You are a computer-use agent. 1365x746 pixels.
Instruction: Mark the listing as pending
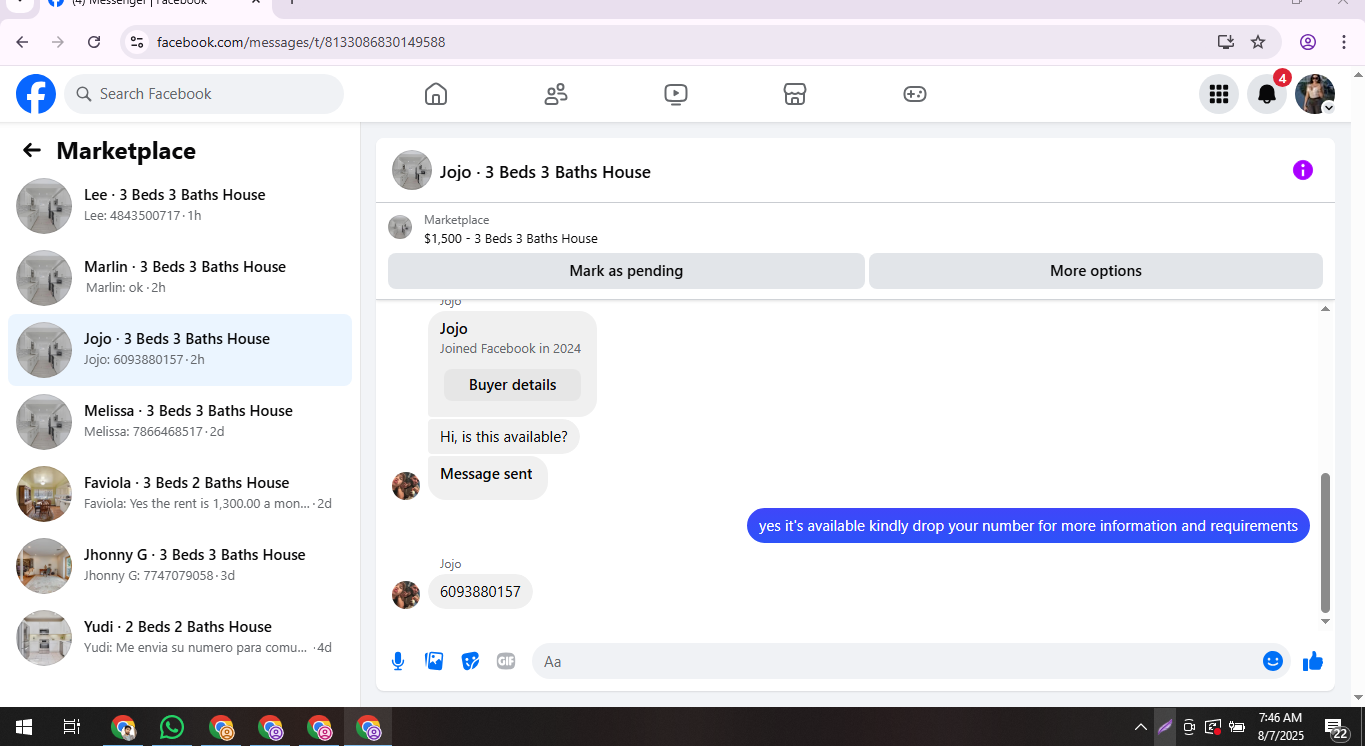click(x=626, y=271)
